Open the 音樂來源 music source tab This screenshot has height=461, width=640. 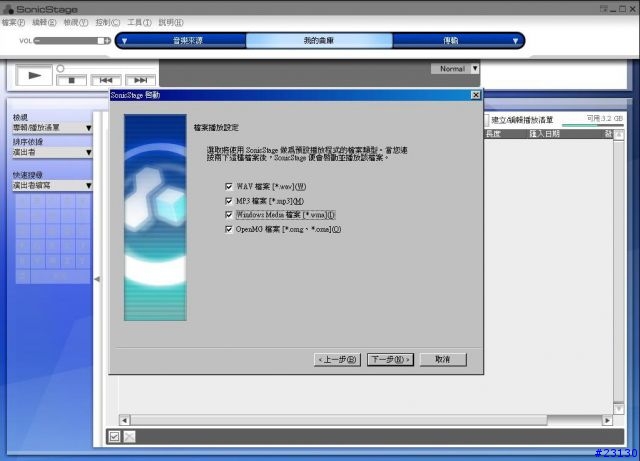(188, 40)
